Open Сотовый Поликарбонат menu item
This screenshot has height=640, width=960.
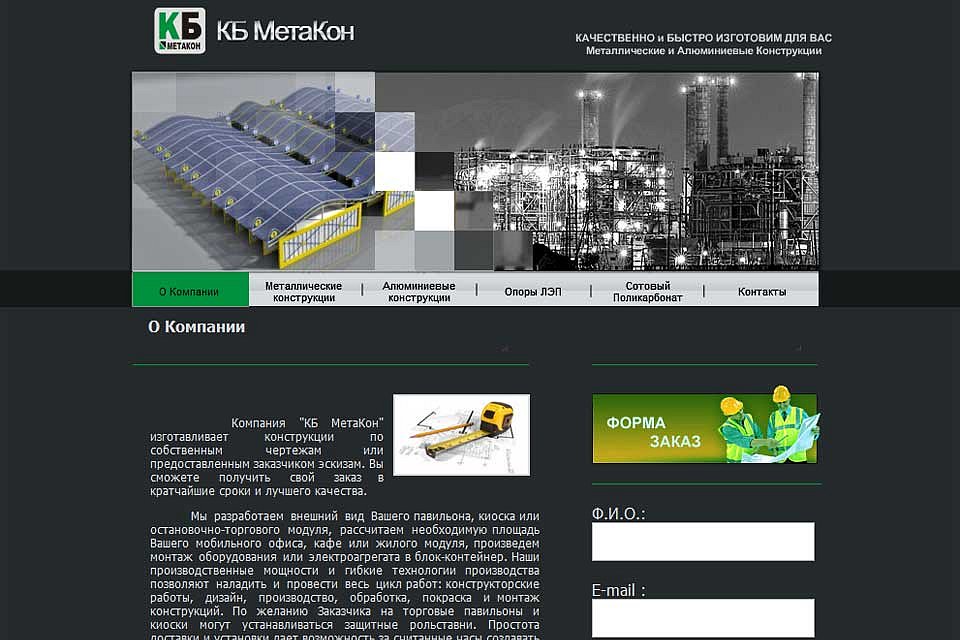[647, 292]
